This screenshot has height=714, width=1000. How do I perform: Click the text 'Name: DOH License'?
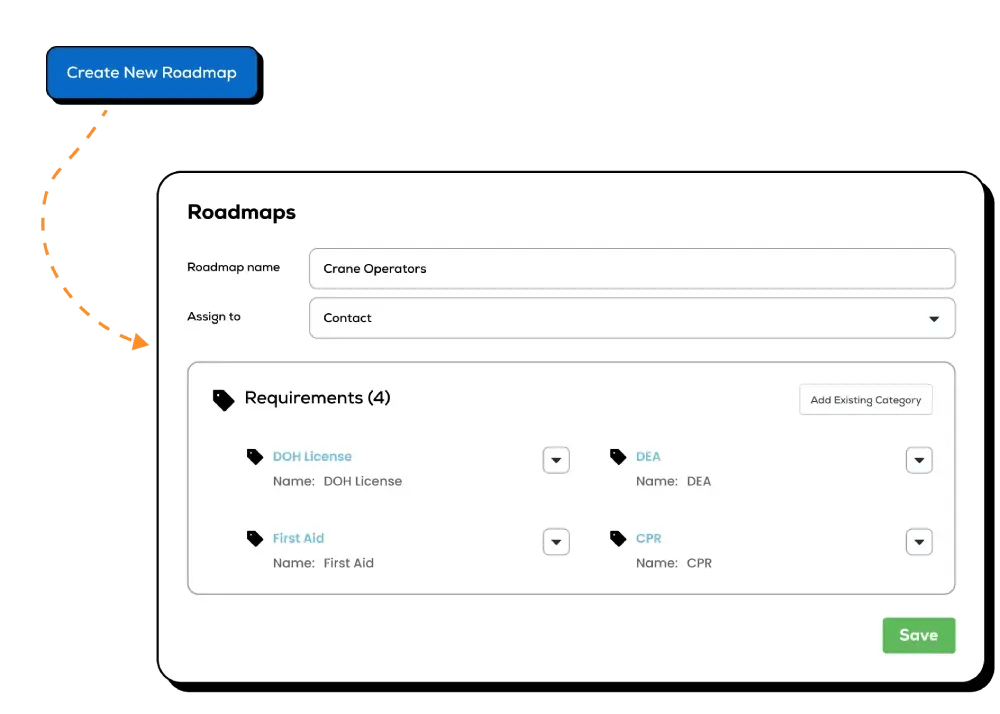tap(337, 481)
